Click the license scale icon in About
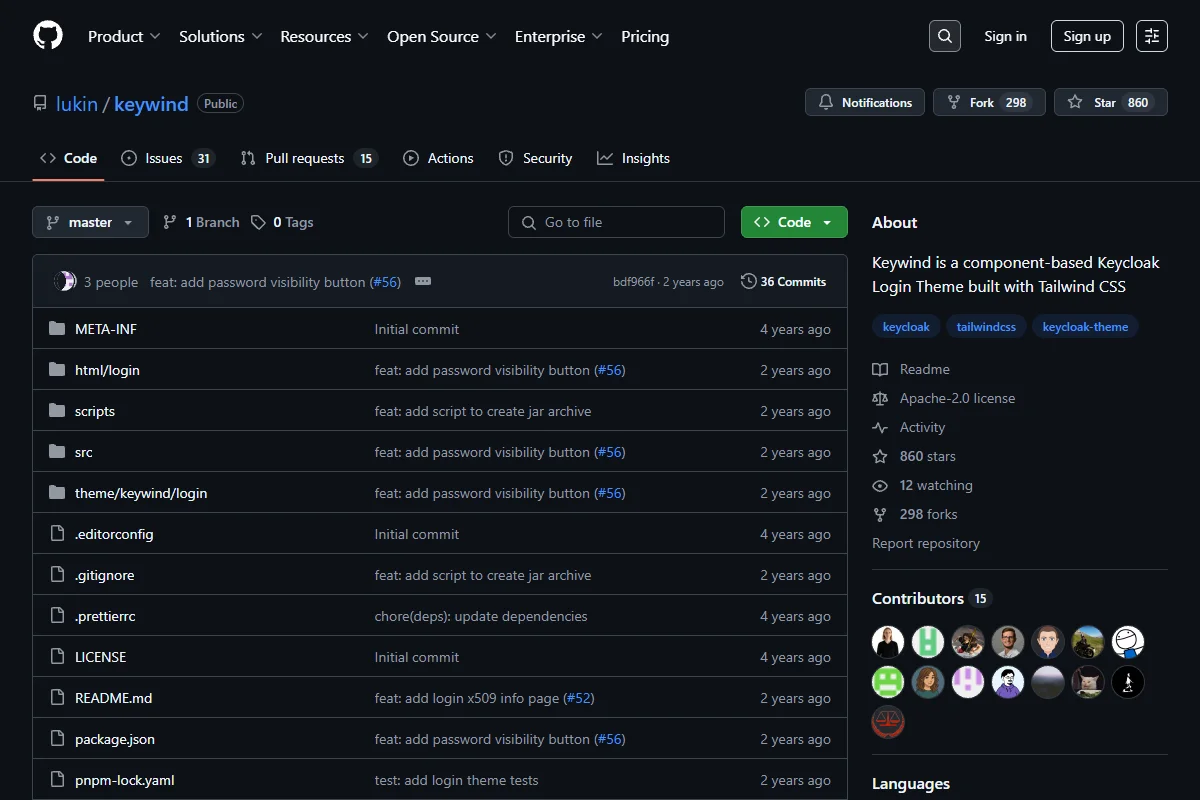The height and width of the screenshot is (800, 1200). pos(880,398)
